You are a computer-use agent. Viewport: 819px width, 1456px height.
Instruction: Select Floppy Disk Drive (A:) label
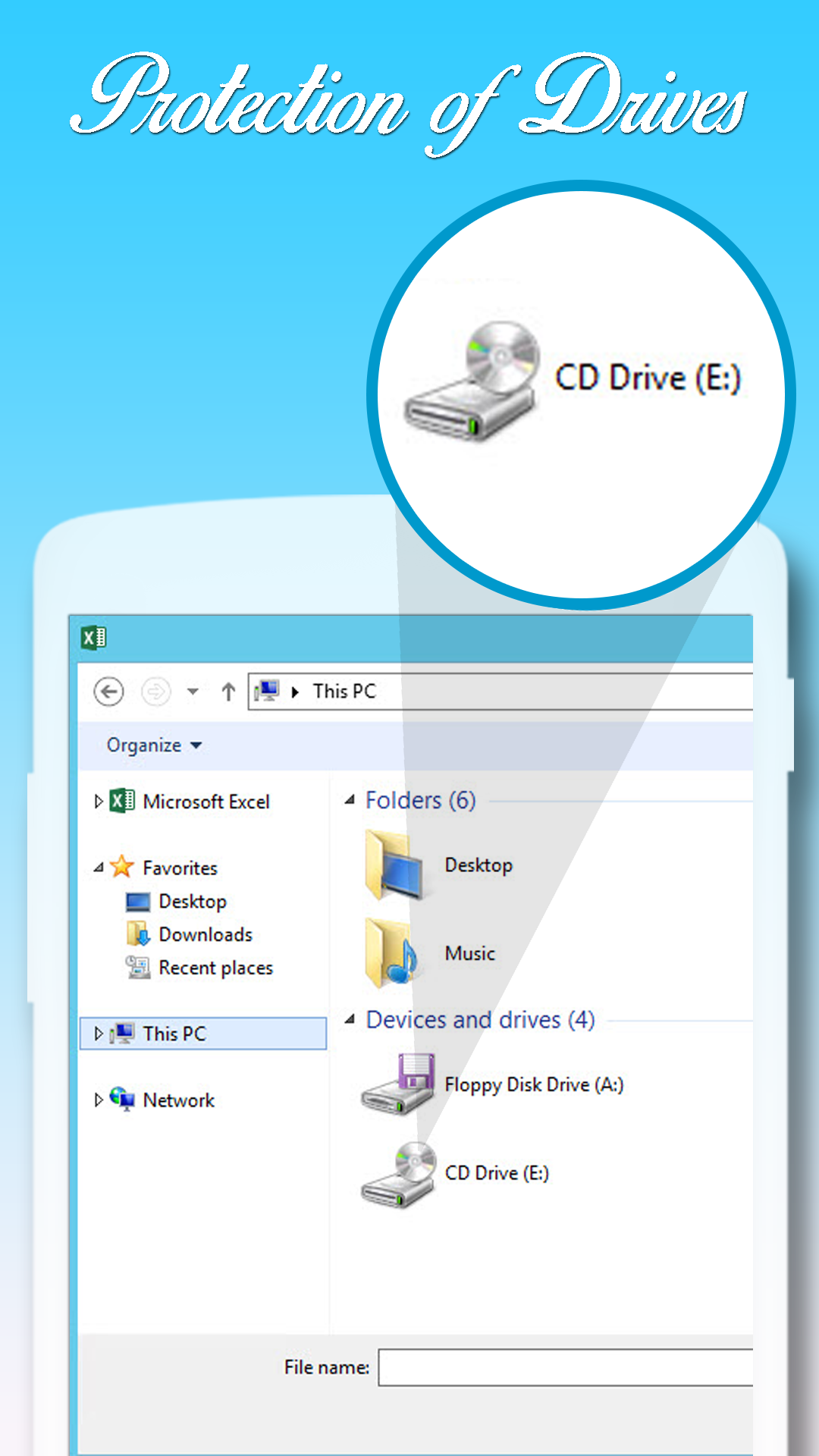(535, 1085)
